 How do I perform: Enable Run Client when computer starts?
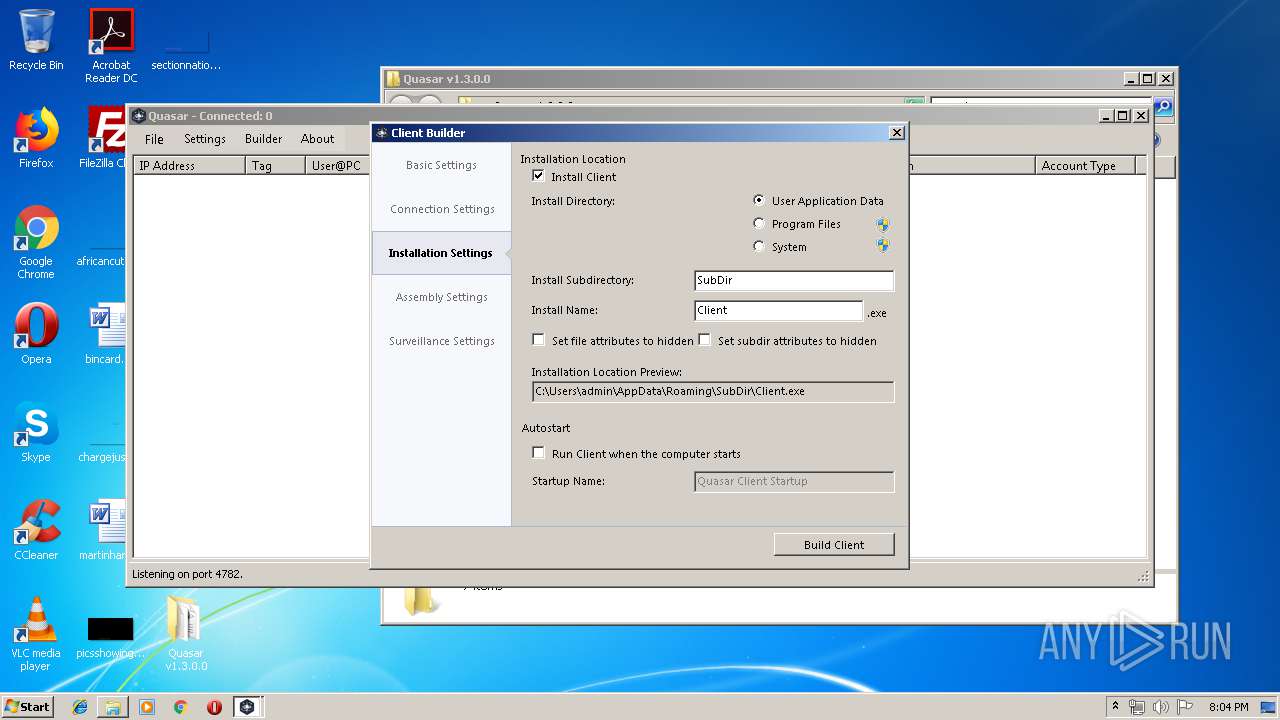(539, 453)
